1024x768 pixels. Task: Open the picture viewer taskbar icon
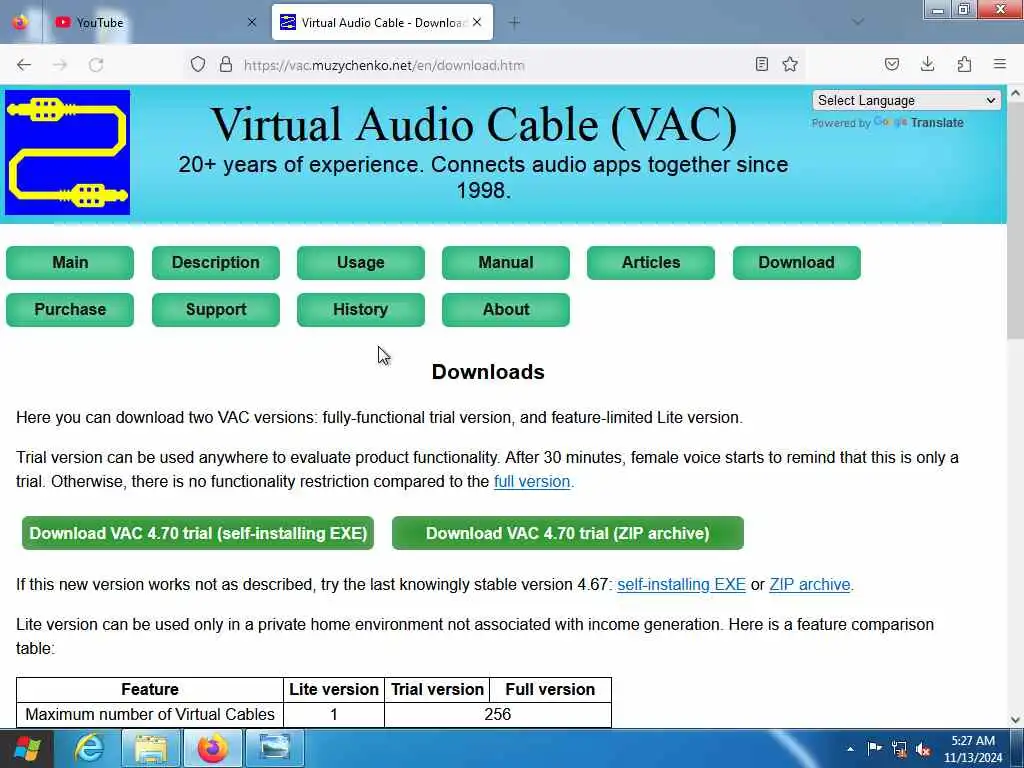(274, 748)
